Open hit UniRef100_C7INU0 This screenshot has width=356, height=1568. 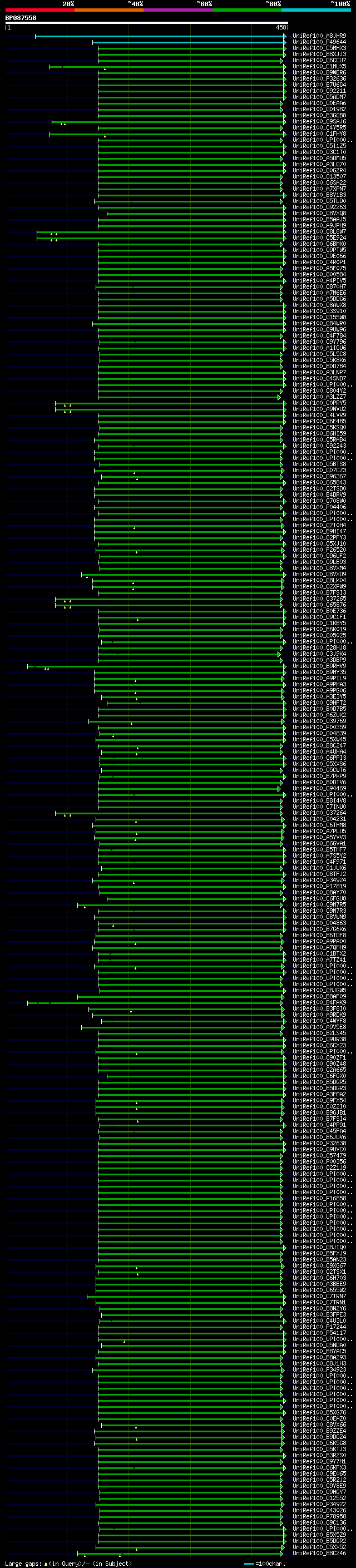[319, 807]
